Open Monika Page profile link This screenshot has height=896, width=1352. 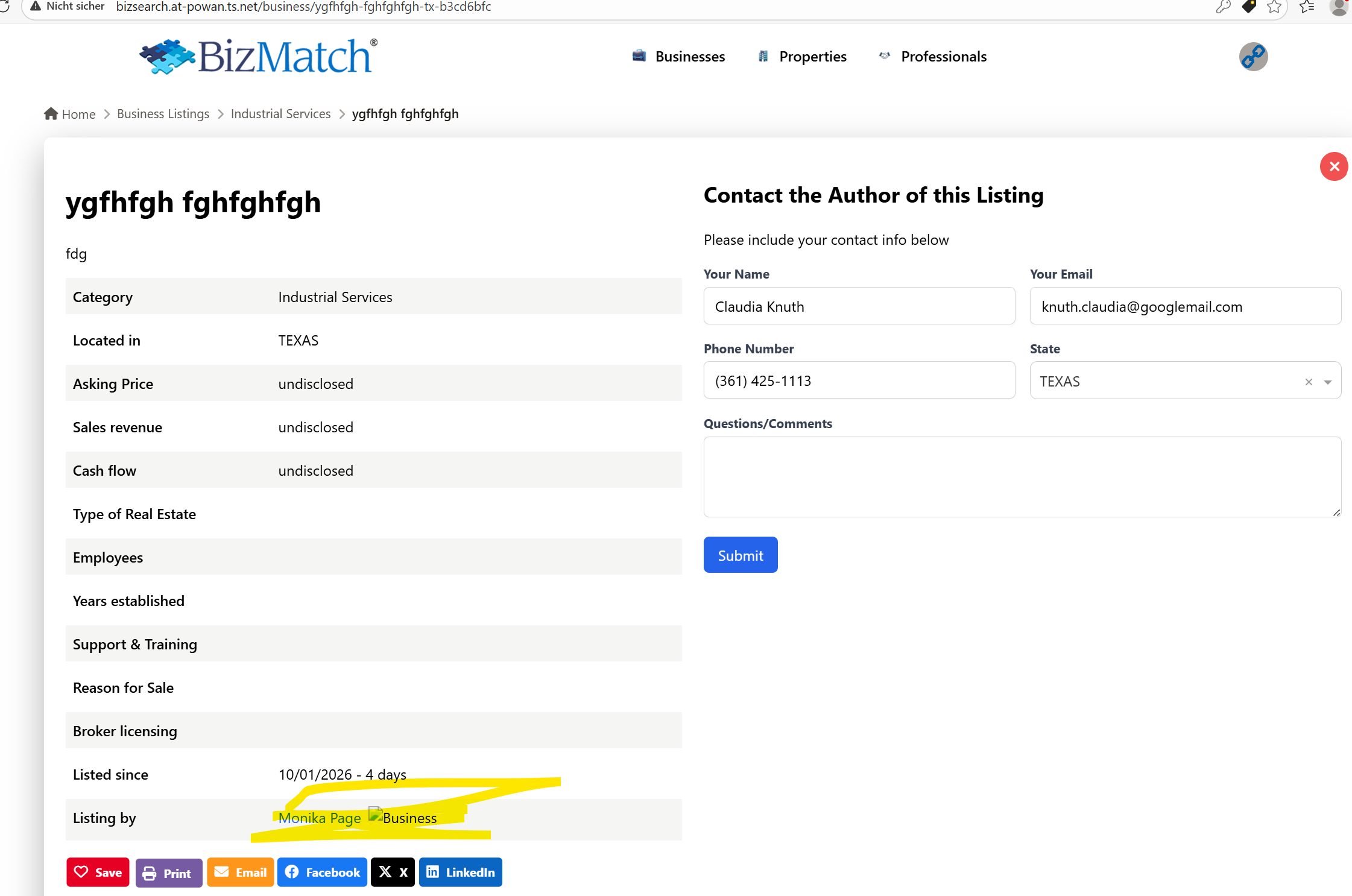[320, 818]
